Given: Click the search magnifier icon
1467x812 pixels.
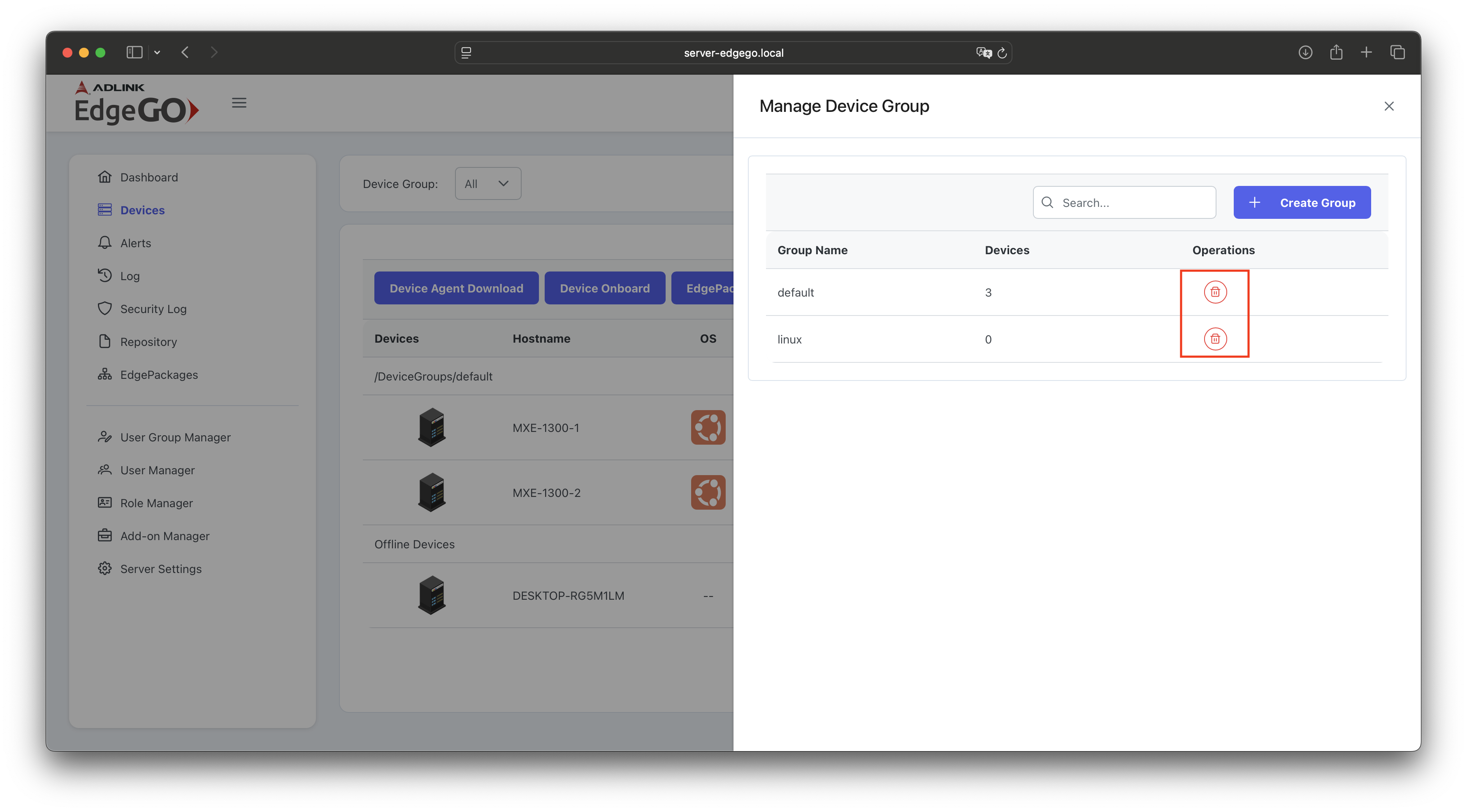Looking at the screenshot, I should (x=1047, y=203).
